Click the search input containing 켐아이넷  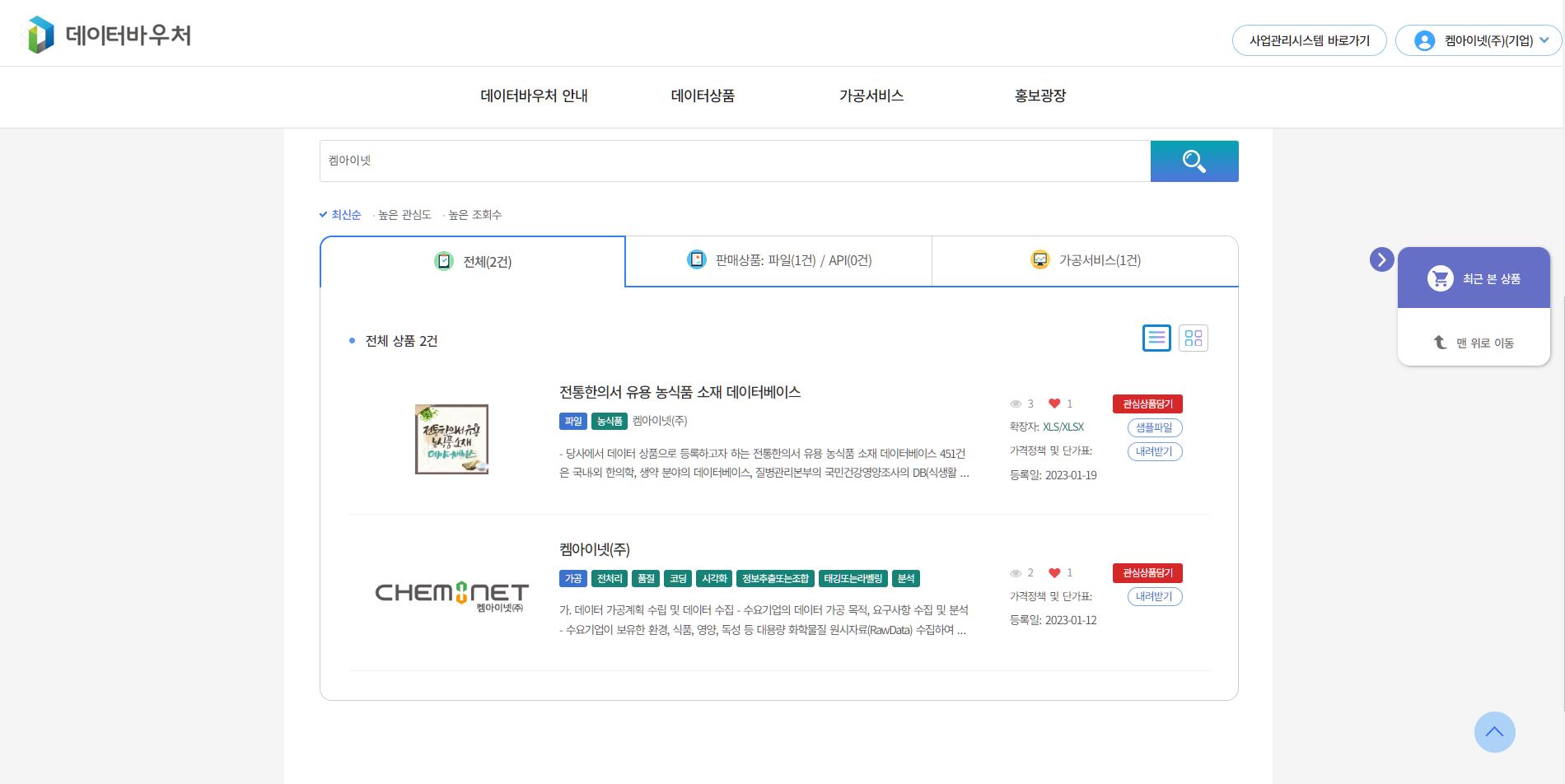pyautogui.click(x=735, y=161)
